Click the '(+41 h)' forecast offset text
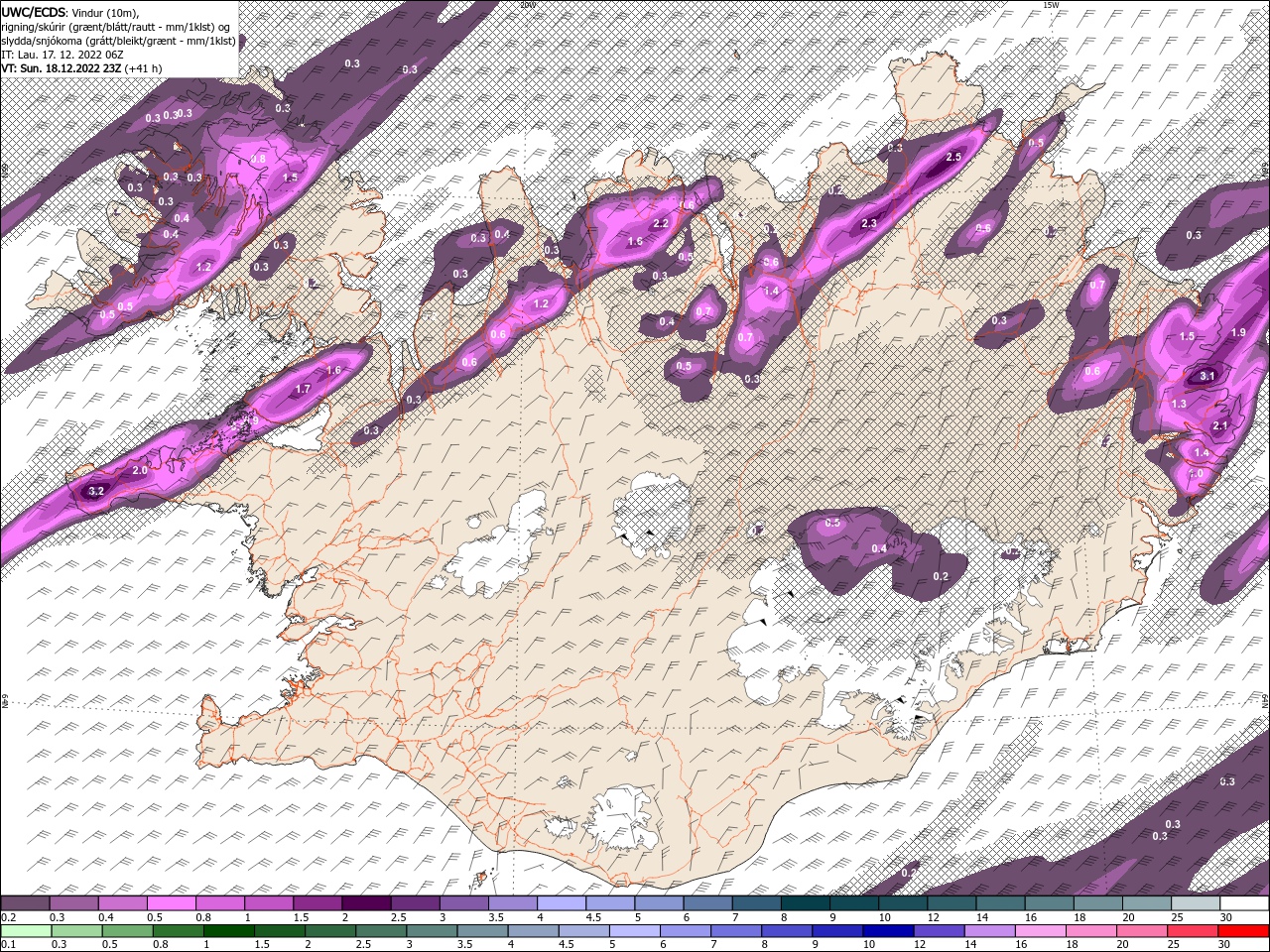 coord(143,68)
